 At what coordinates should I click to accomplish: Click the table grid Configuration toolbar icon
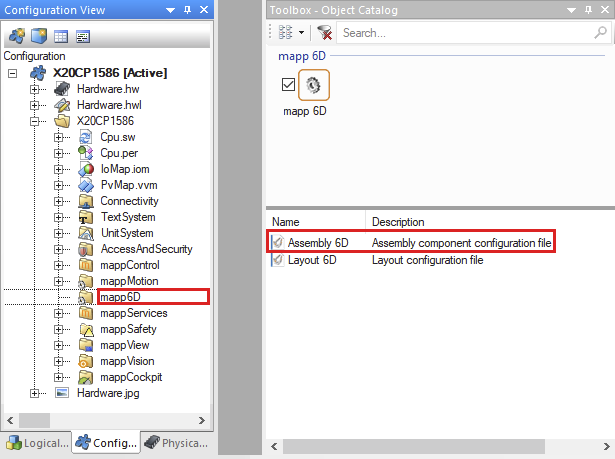pos(61,36)
